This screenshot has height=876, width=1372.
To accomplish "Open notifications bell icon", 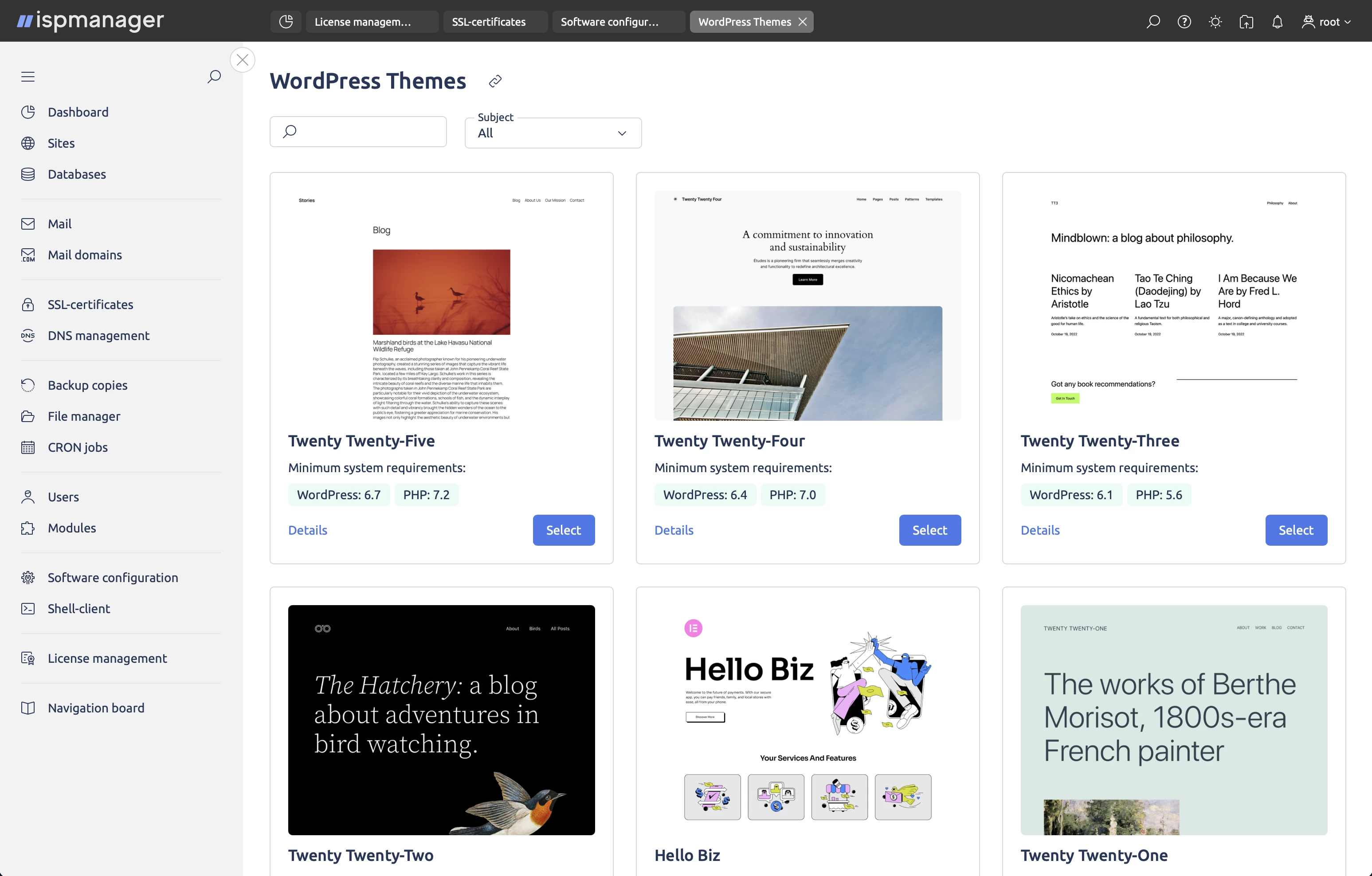I will click(1278, 22).
